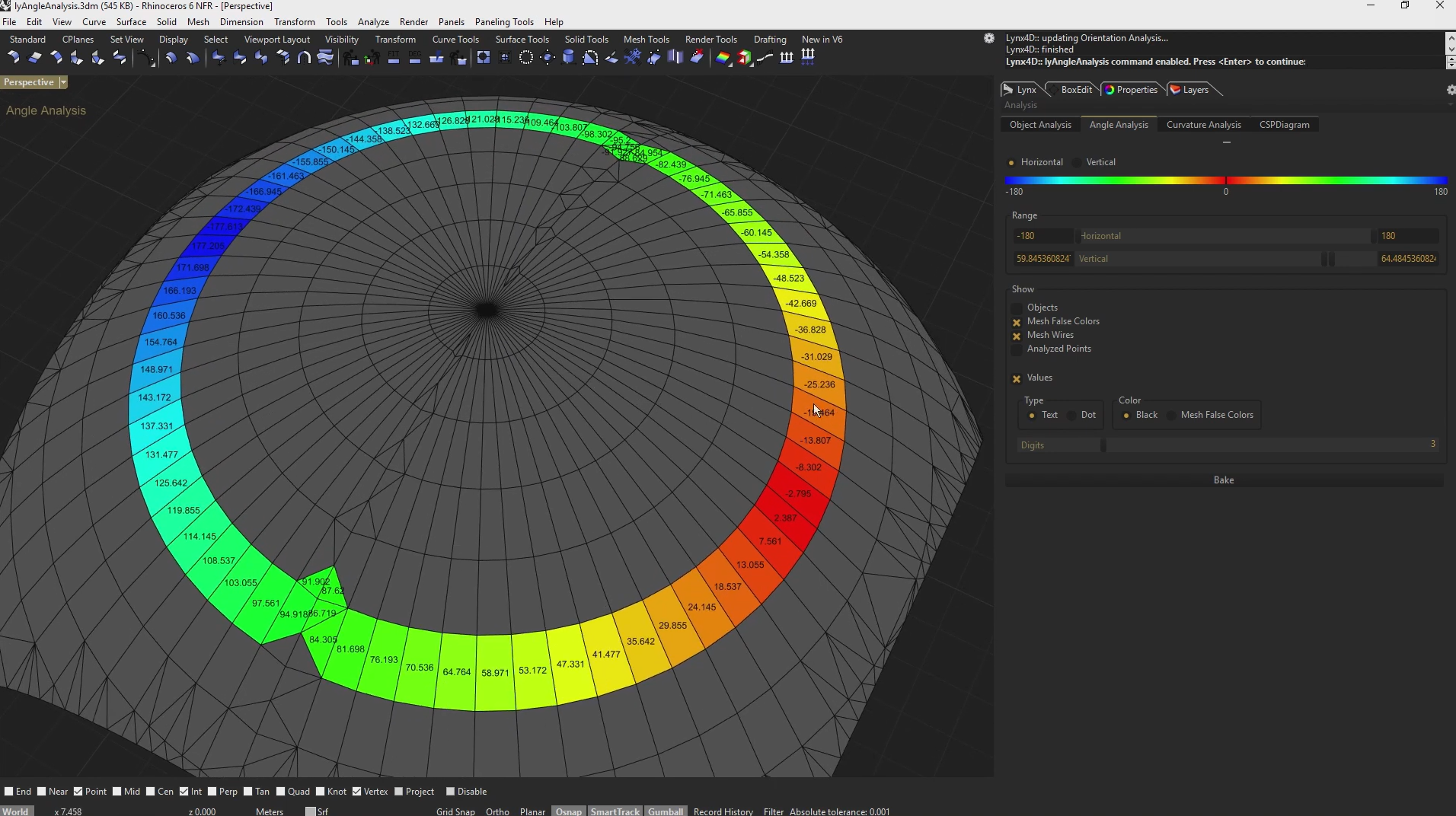This screenshot has width=1456, height=816.
Task: Click the dotted circle toolbar icon
Action: point(525,58)
